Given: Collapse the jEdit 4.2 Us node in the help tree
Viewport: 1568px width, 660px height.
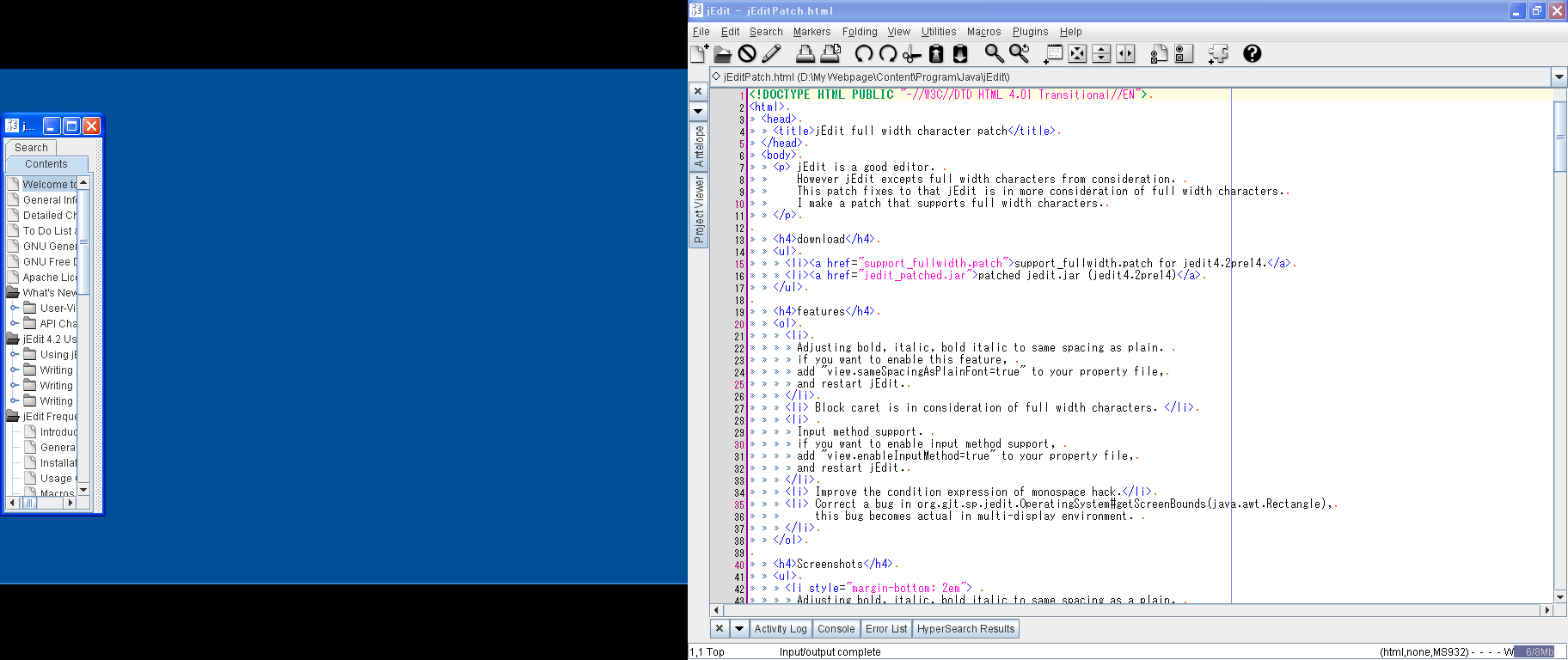Looking at the screenshot, I should pyautogui.click(x=13, y=339).
